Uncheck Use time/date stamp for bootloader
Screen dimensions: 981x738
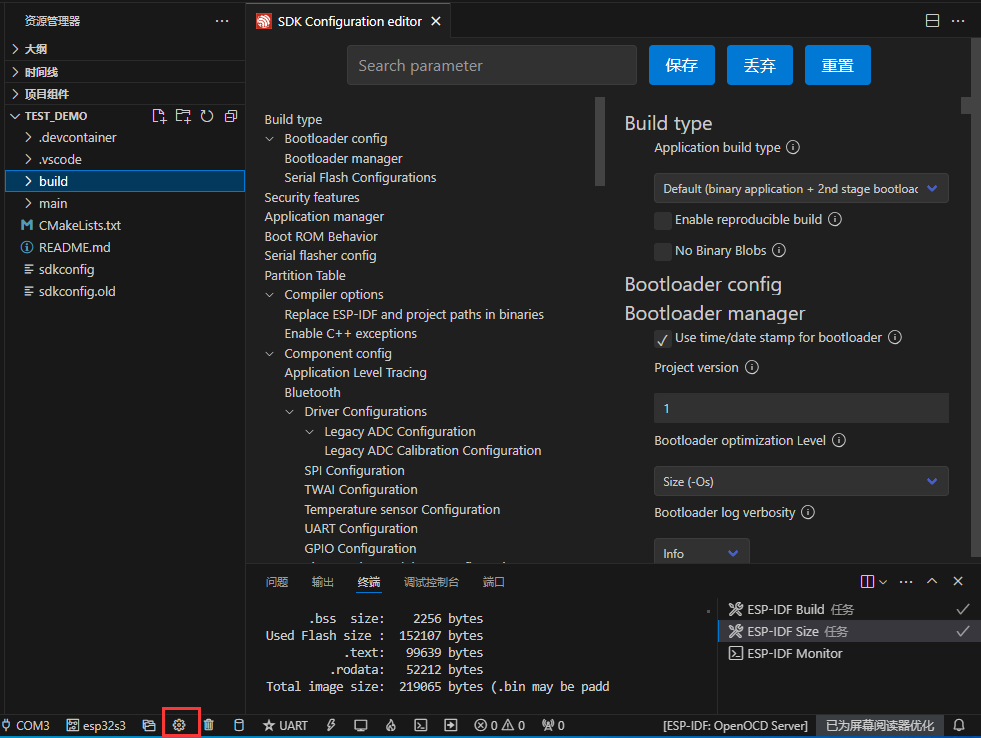tap(663, 339)
